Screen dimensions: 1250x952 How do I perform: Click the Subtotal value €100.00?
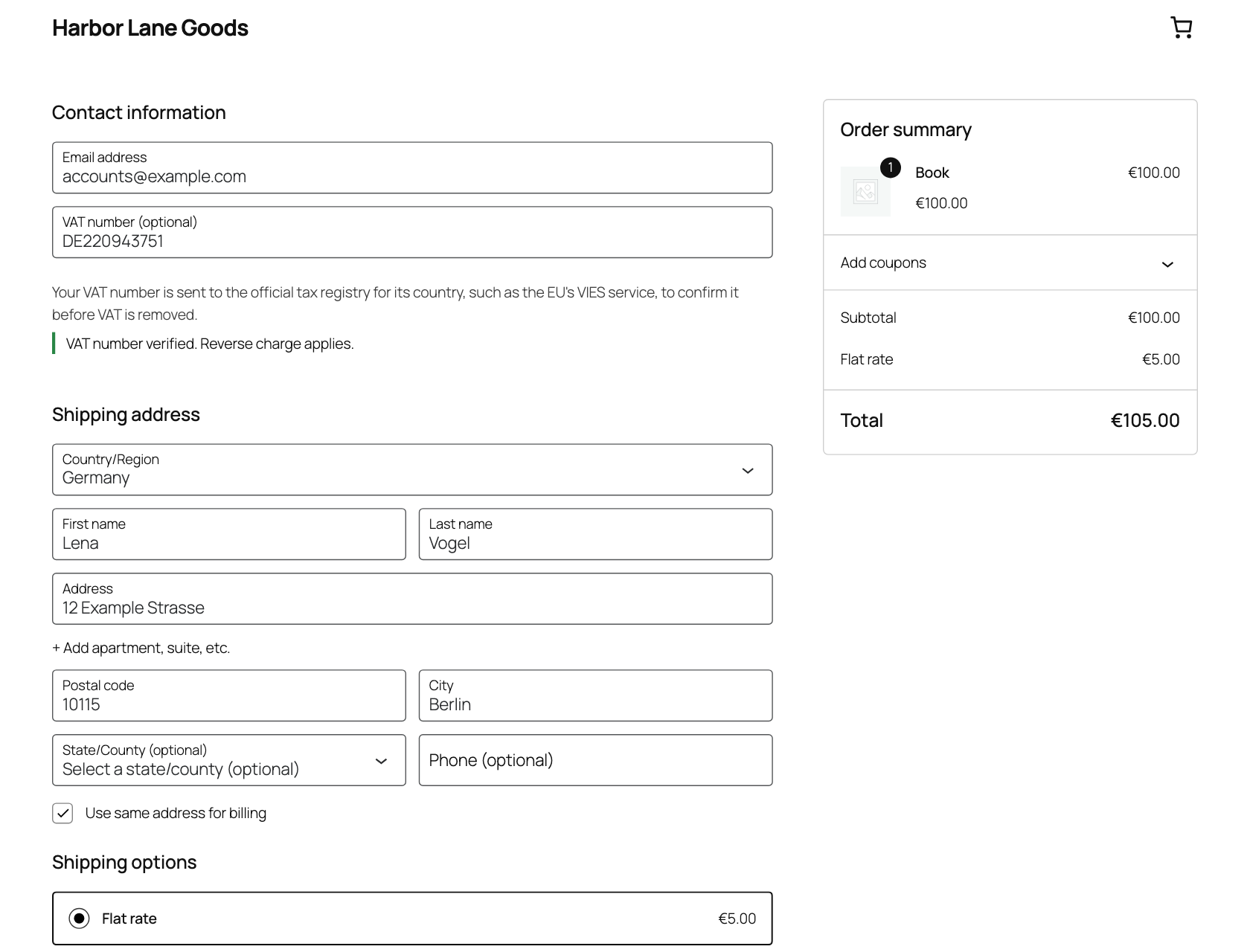pos(1153,318)
